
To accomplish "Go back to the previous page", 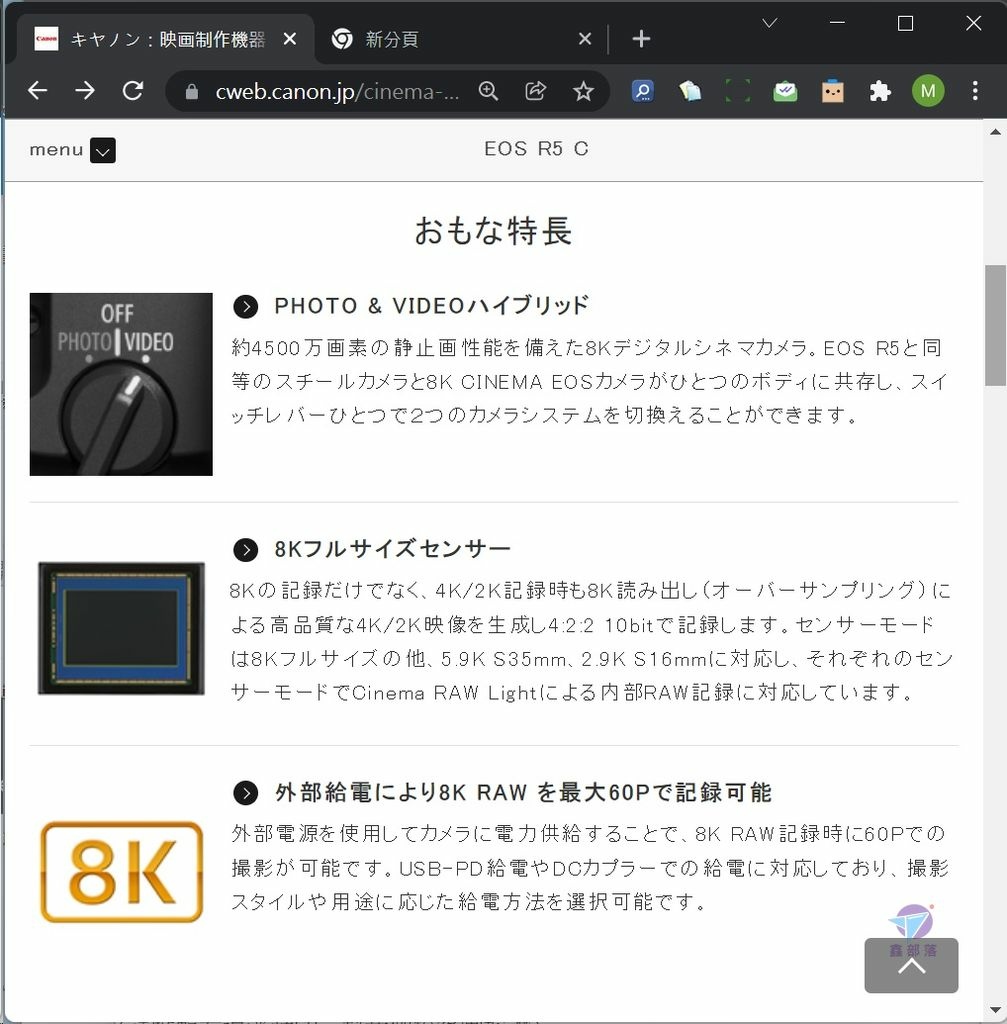I will (x=37, y=91).
